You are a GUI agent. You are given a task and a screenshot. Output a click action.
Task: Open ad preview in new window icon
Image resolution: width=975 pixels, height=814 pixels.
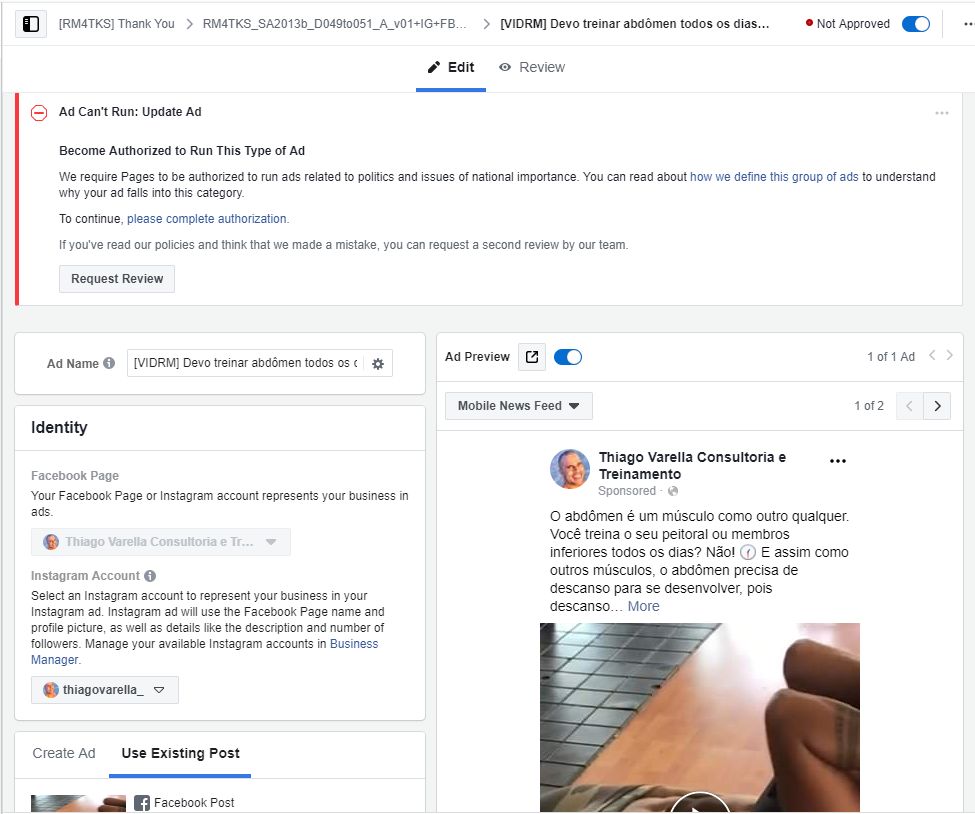pyautogui.click(x=532, y=357)
